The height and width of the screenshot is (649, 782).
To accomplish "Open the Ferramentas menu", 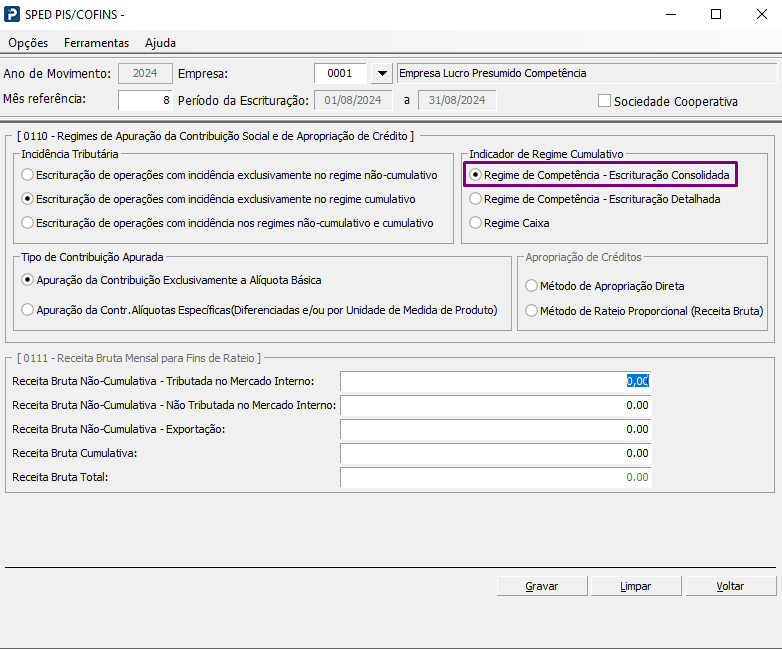I will point(96,43).
